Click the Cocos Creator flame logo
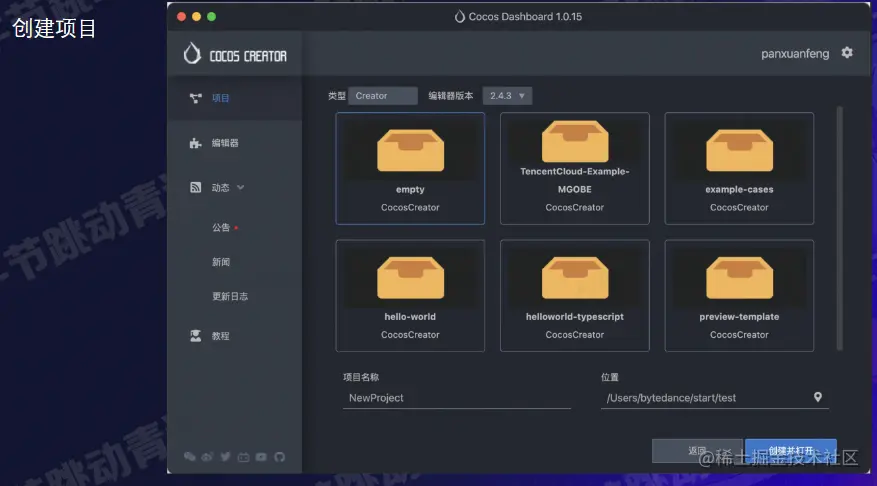 (192, 54)
